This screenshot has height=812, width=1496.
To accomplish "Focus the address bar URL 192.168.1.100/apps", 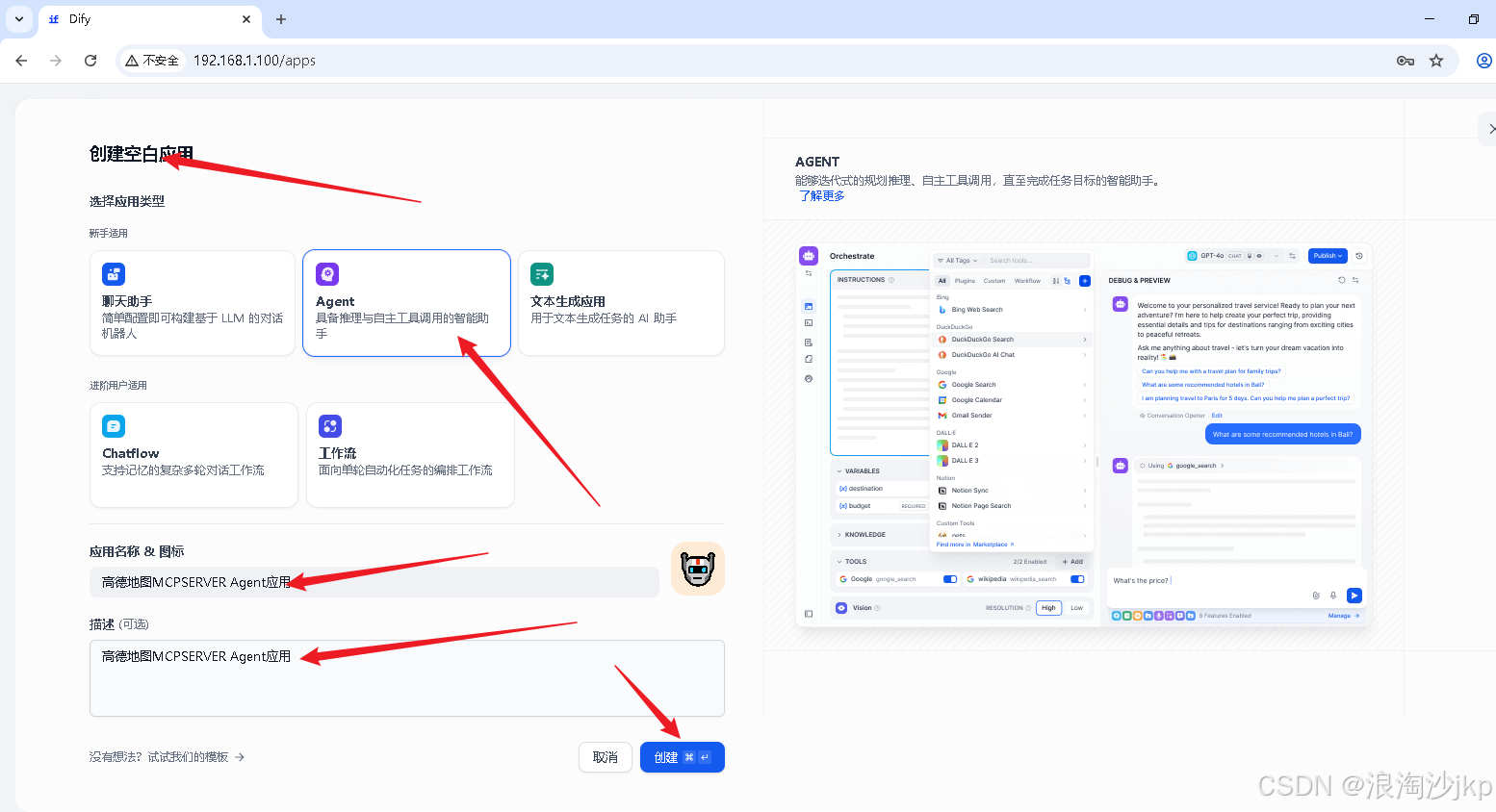I will pos(254,61).
